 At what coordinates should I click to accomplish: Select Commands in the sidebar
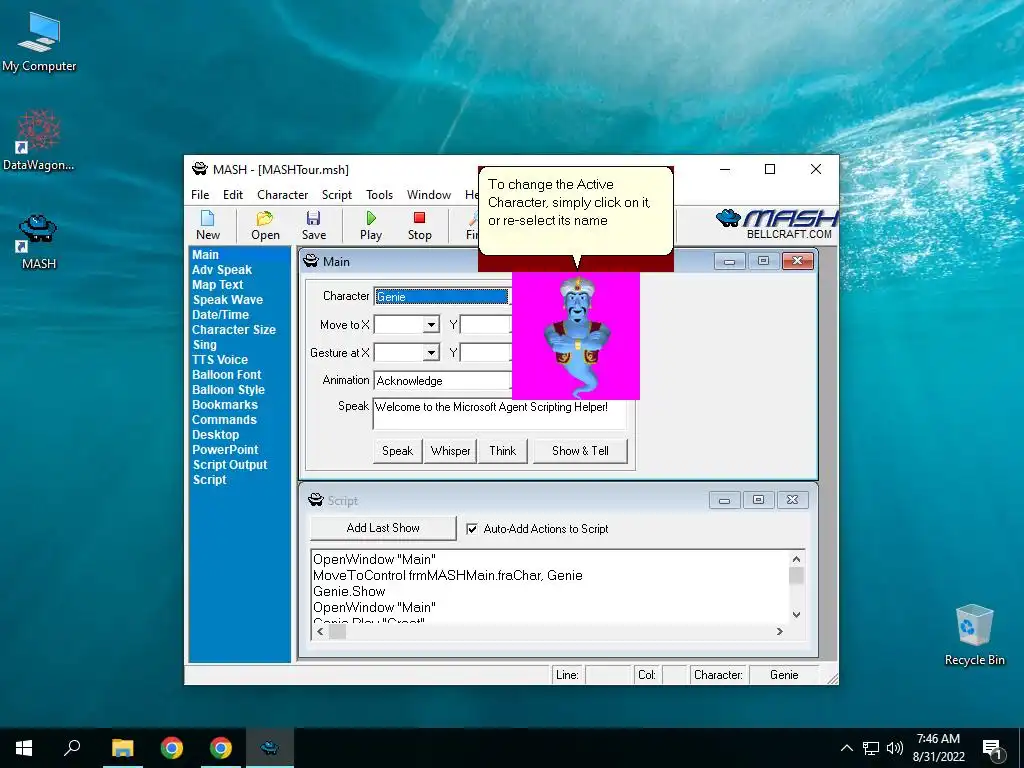click(x=224, y=420)
